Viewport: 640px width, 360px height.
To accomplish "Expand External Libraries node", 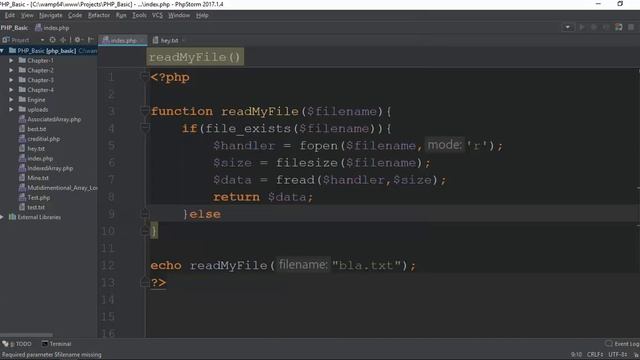I will pos(2,217).
